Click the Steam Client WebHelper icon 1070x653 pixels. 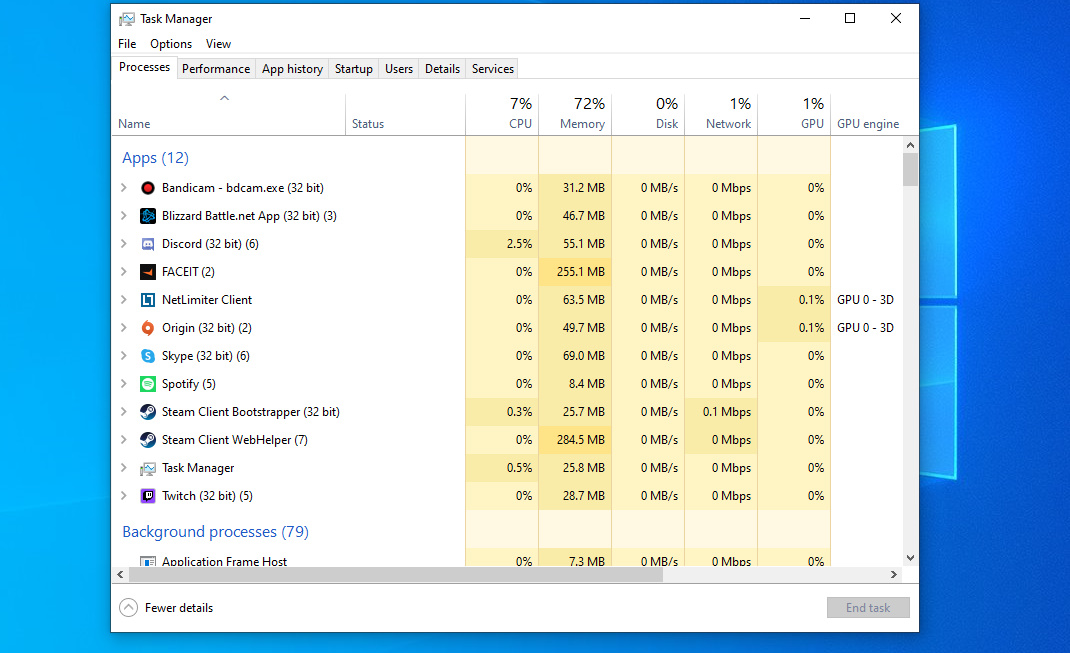pyautogui.click(x=147, y=439)
